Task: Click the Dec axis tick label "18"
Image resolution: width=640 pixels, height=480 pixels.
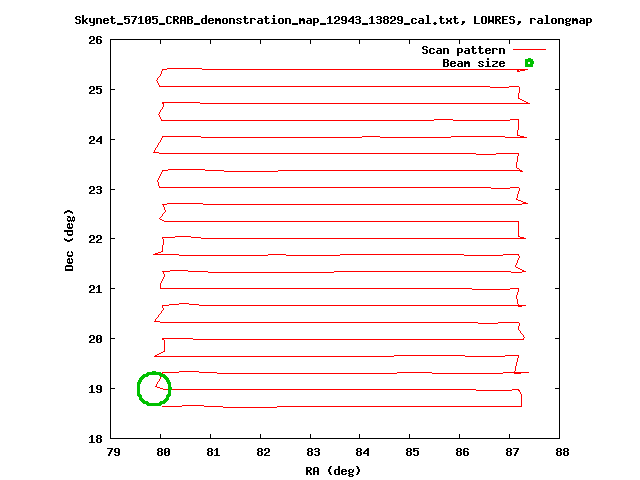Action: click(x=95, y=439)
